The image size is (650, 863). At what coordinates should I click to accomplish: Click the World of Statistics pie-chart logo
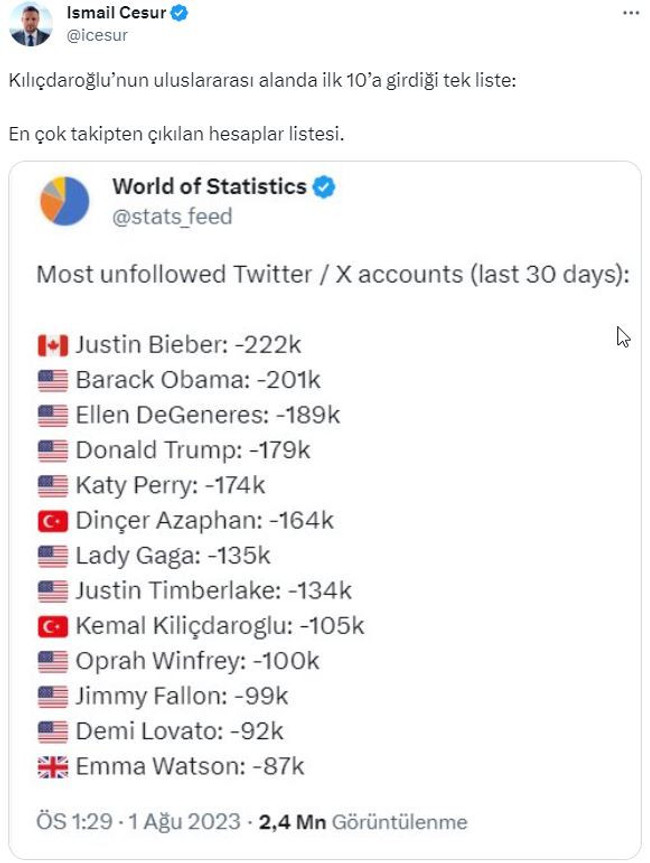pos(65,200)
